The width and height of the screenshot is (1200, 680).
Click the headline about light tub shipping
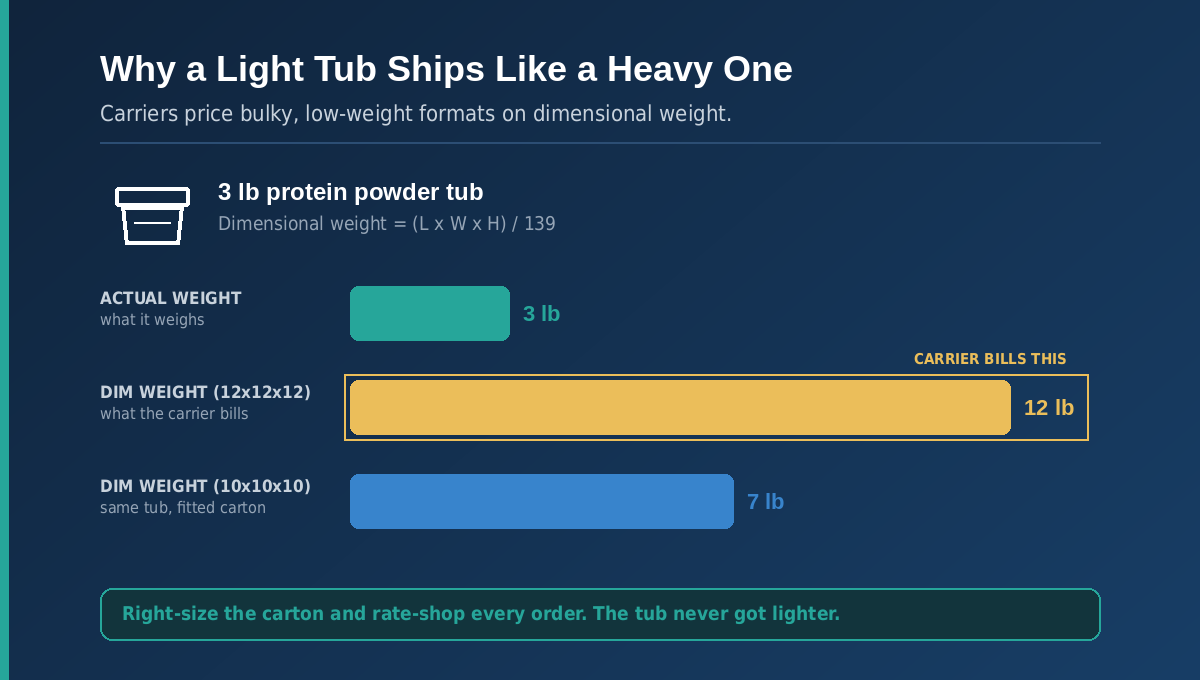[446, 69]
